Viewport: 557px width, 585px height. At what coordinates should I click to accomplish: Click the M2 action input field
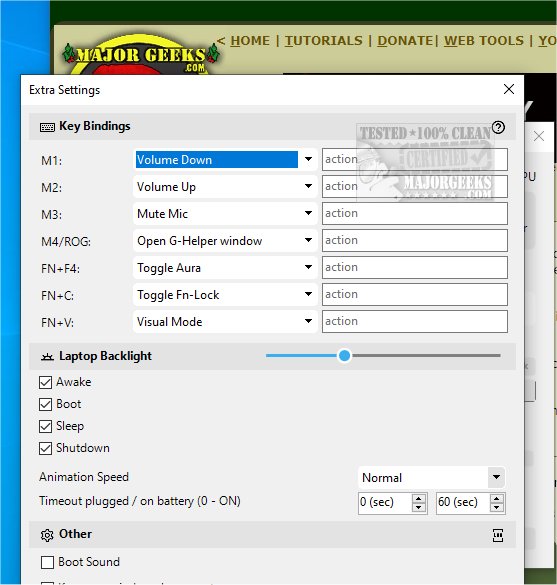(x=415, y=187)
